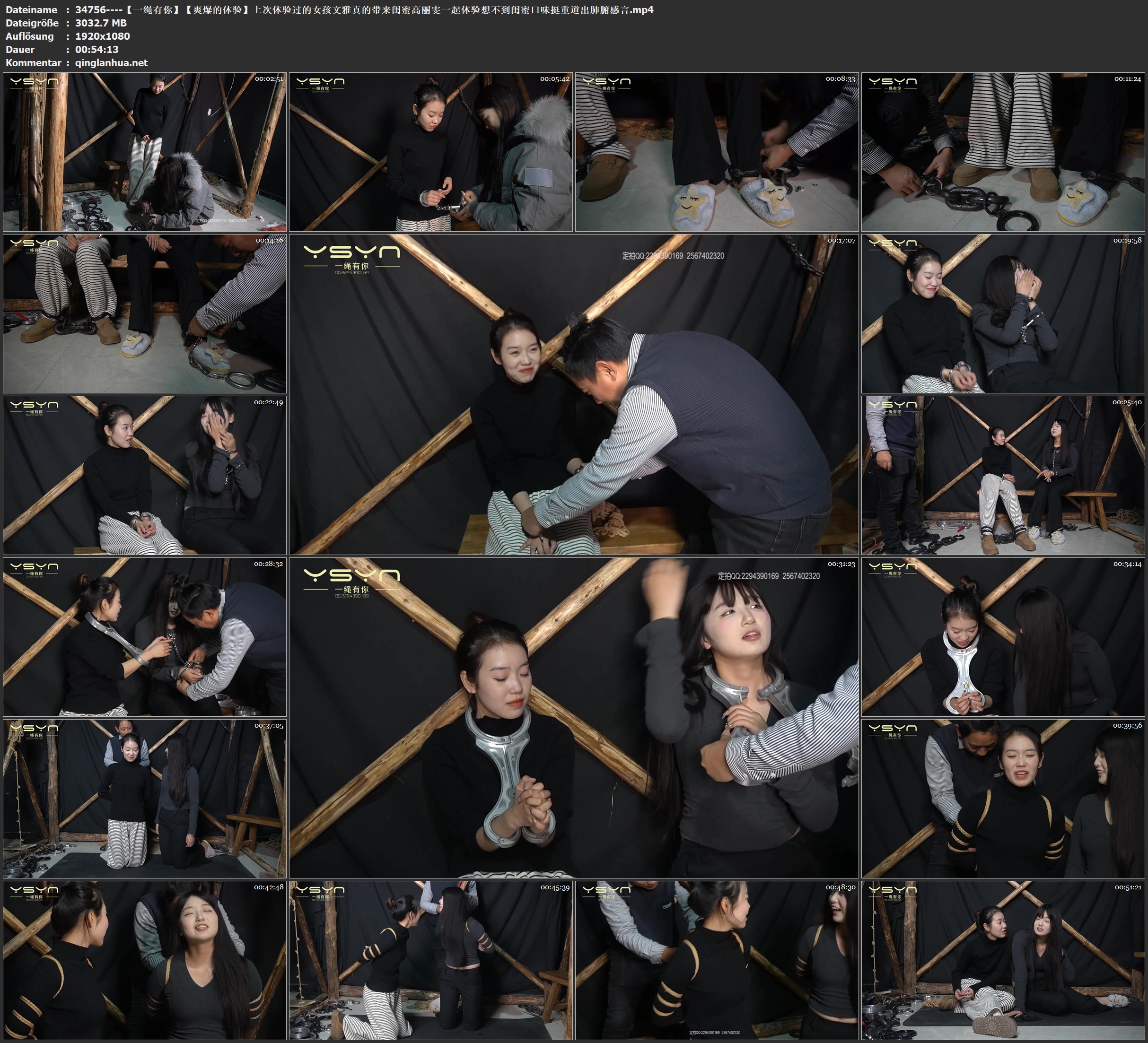Open the large frame at 00:31:23
The width and height of the screenshot is (1148, 1043).
click(573, 717)
